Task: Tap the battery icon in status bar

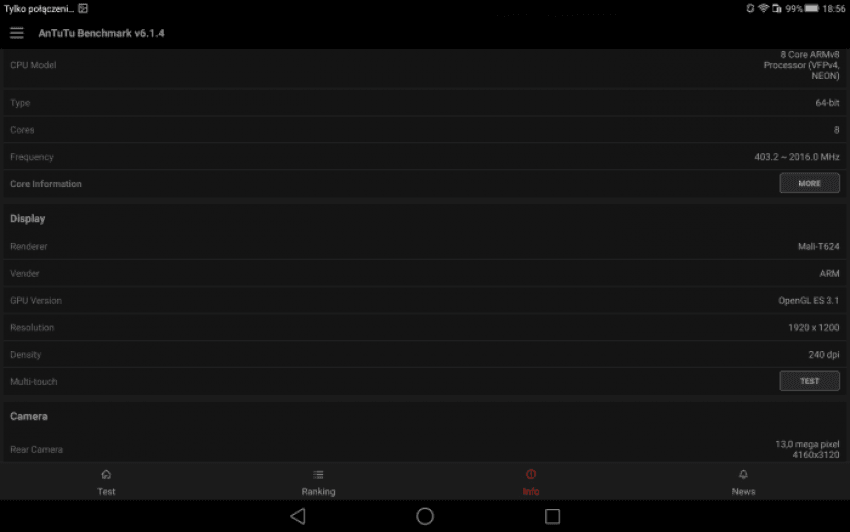Action: 812,9
